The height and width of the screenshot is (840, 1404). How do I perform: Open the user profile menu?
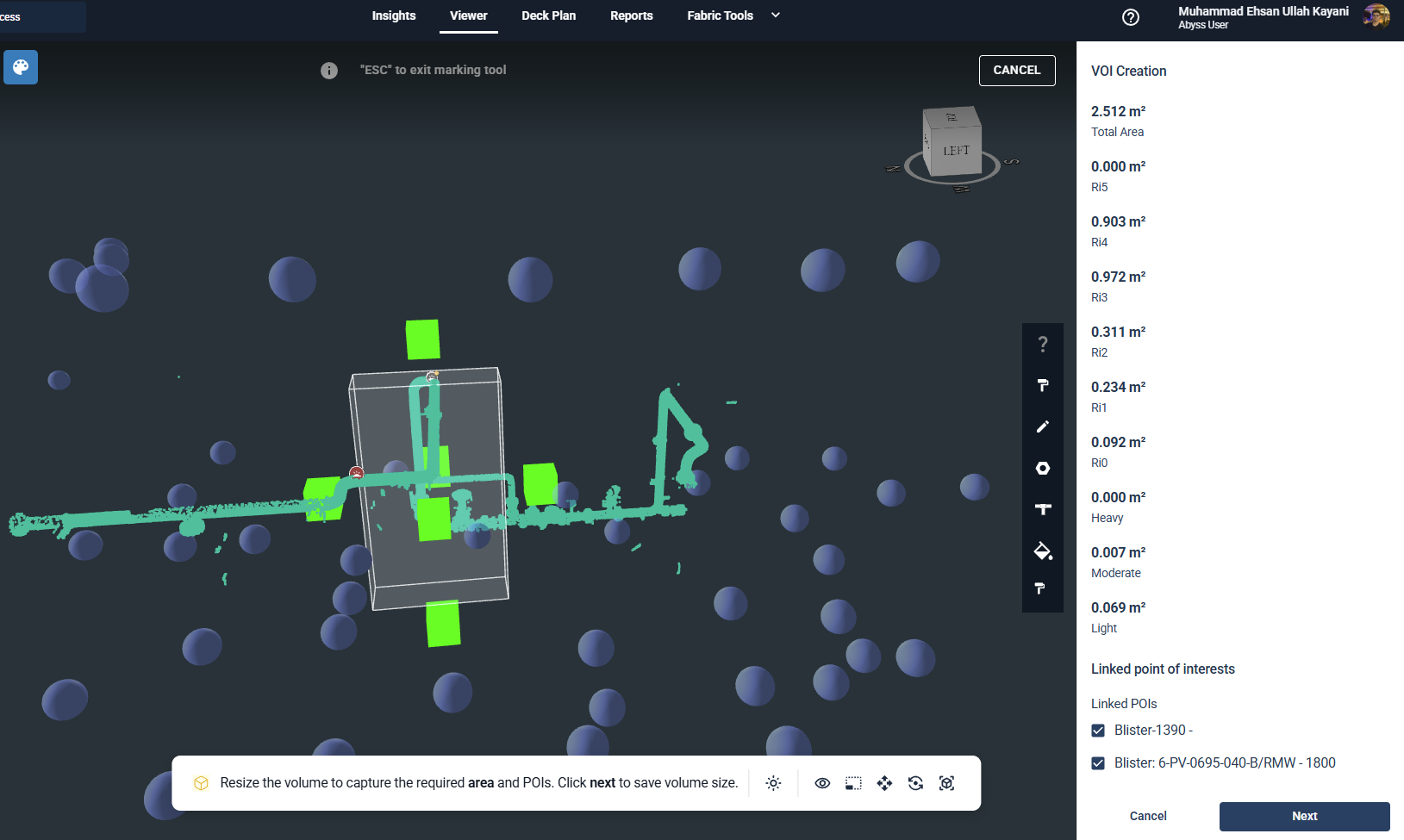coord(1376,16)
